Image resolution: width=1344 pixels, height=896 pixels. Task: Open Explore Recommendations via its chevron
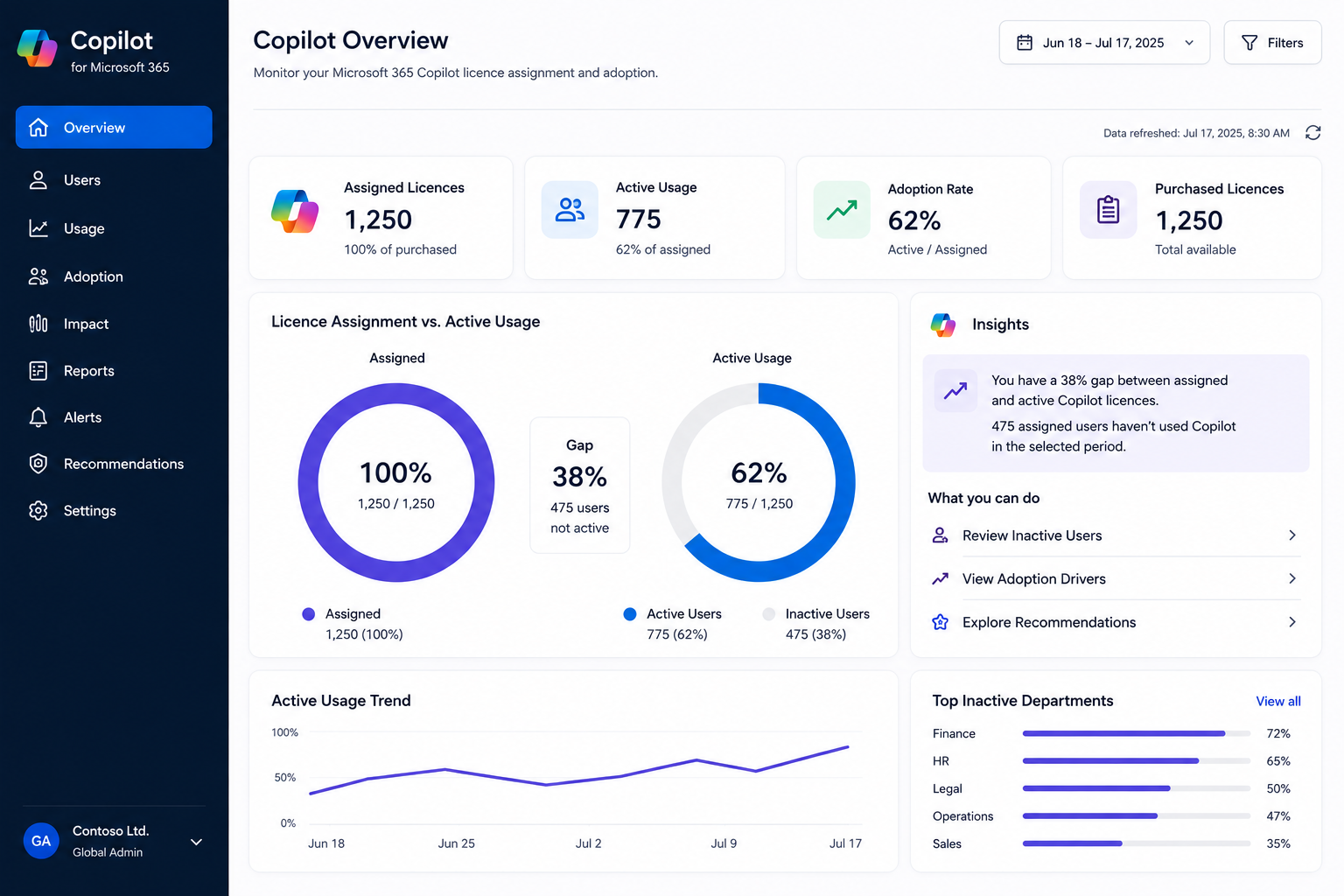[x=1292, y=622]
